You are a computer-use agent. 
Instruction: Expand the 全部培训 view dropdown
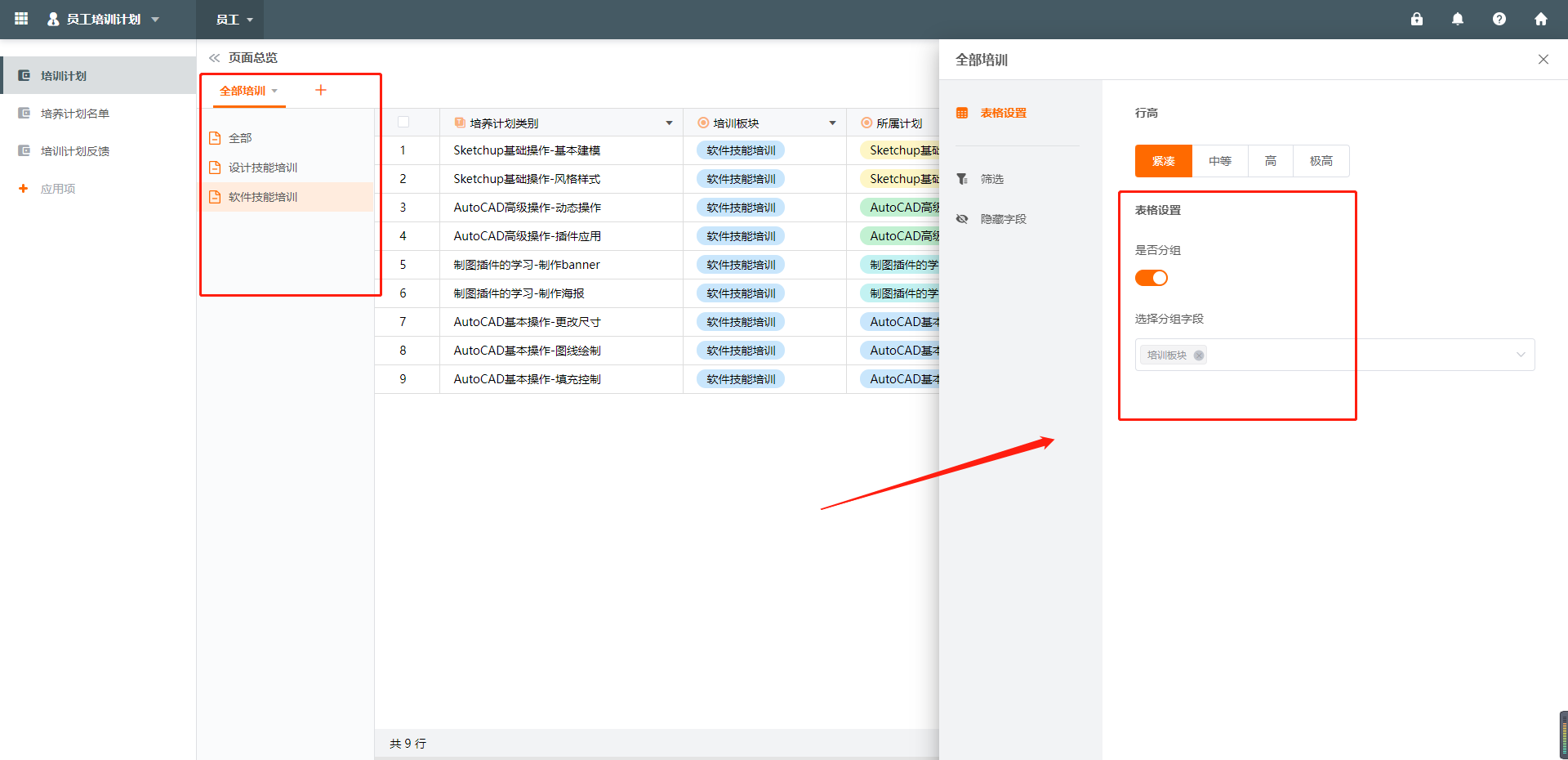click(x=274, y=91)
